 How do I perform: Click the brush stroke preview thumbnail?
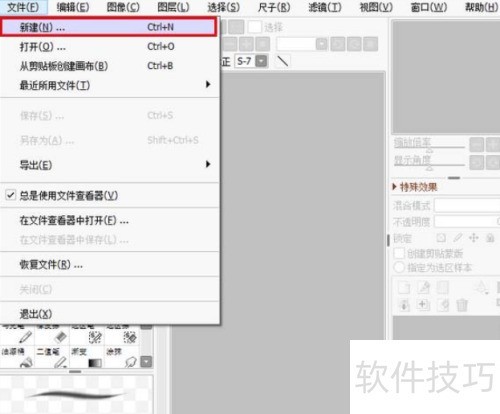click(x=76, y=395)
